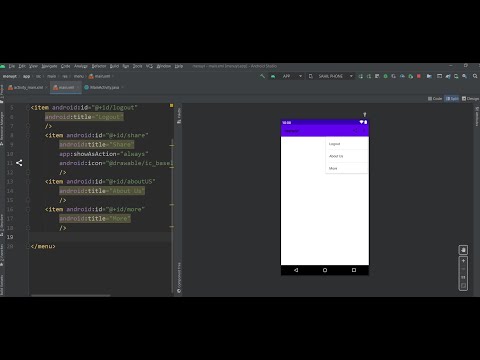Select More in the preview popup menu
480x360 pixels.
347,168
